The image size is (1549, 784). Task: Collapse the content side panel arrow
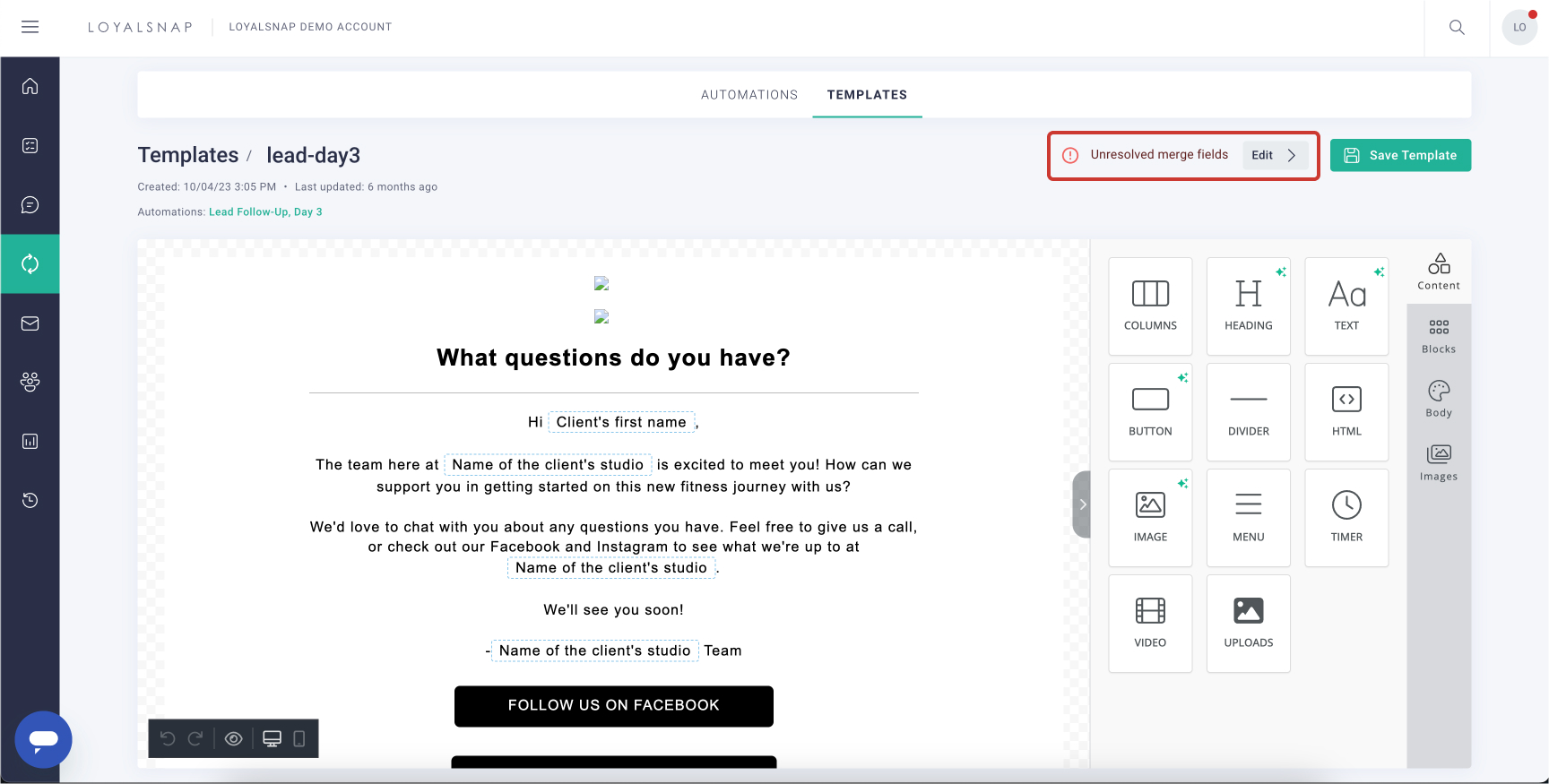1082,504
